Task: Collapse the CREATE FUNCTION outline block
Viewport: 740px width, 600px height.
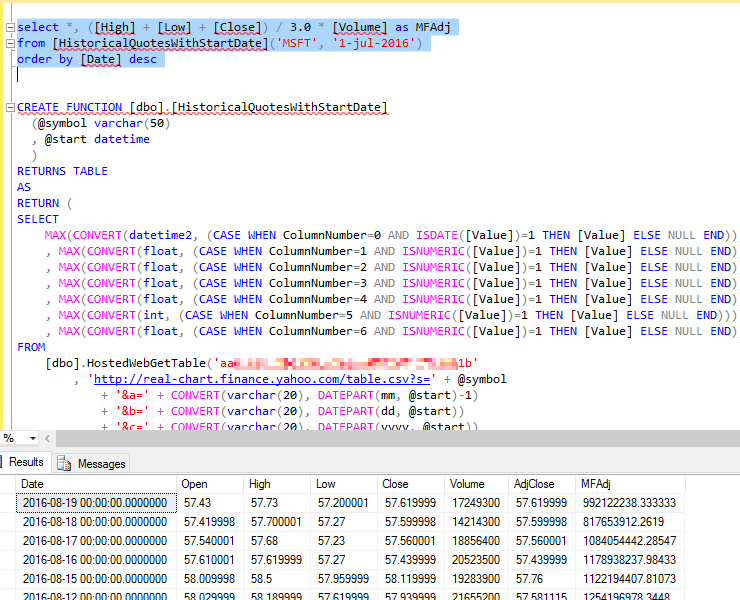Action: tap(9, 108)
